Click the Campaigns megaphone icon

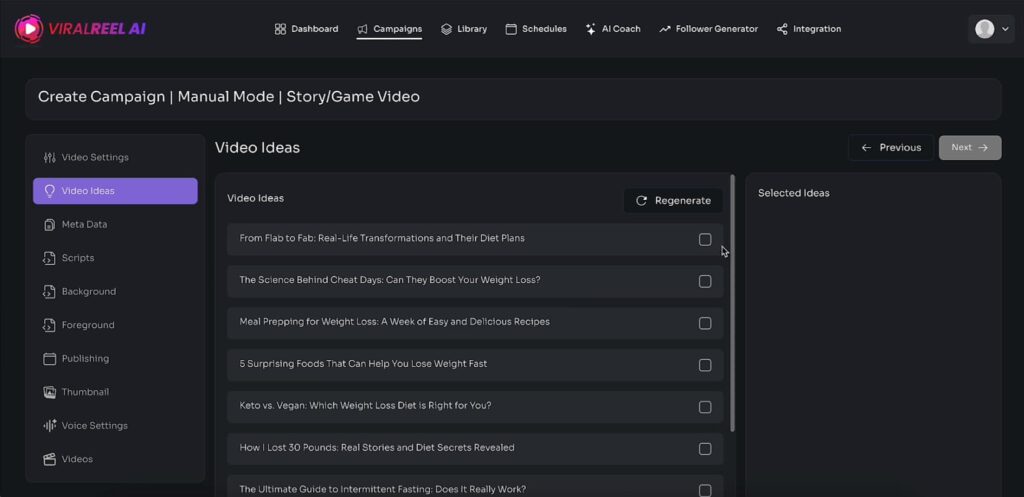click(362, 29)
